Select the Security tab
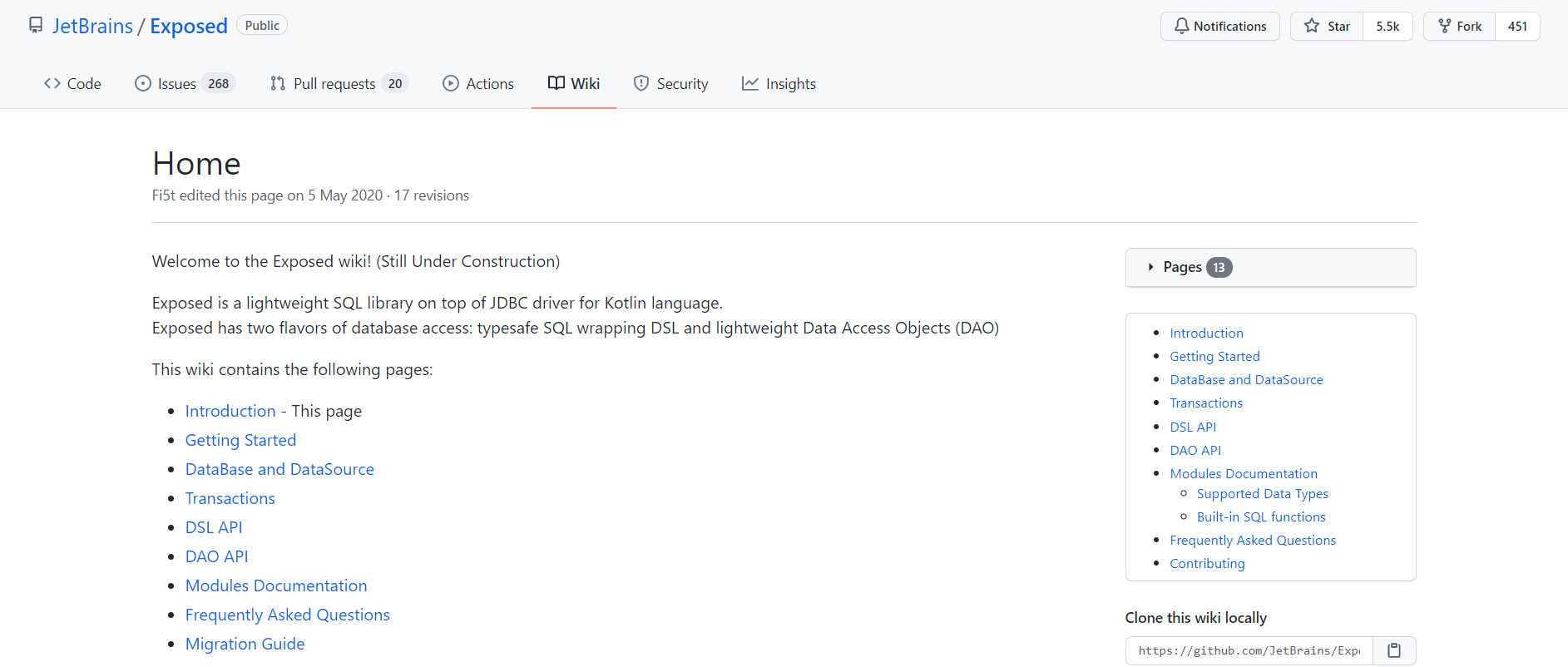Image resolution: width=1568 pixels, height=667 pixels. coord(671,83)
